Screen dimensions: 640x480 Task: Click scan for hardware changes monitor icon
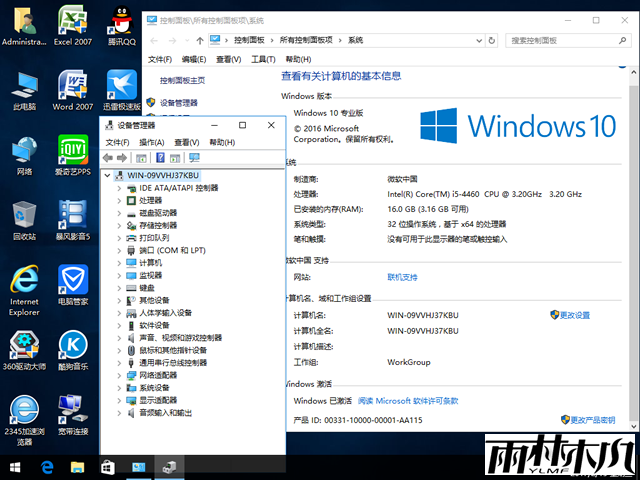pyautogui.click(x=194, y=158)
